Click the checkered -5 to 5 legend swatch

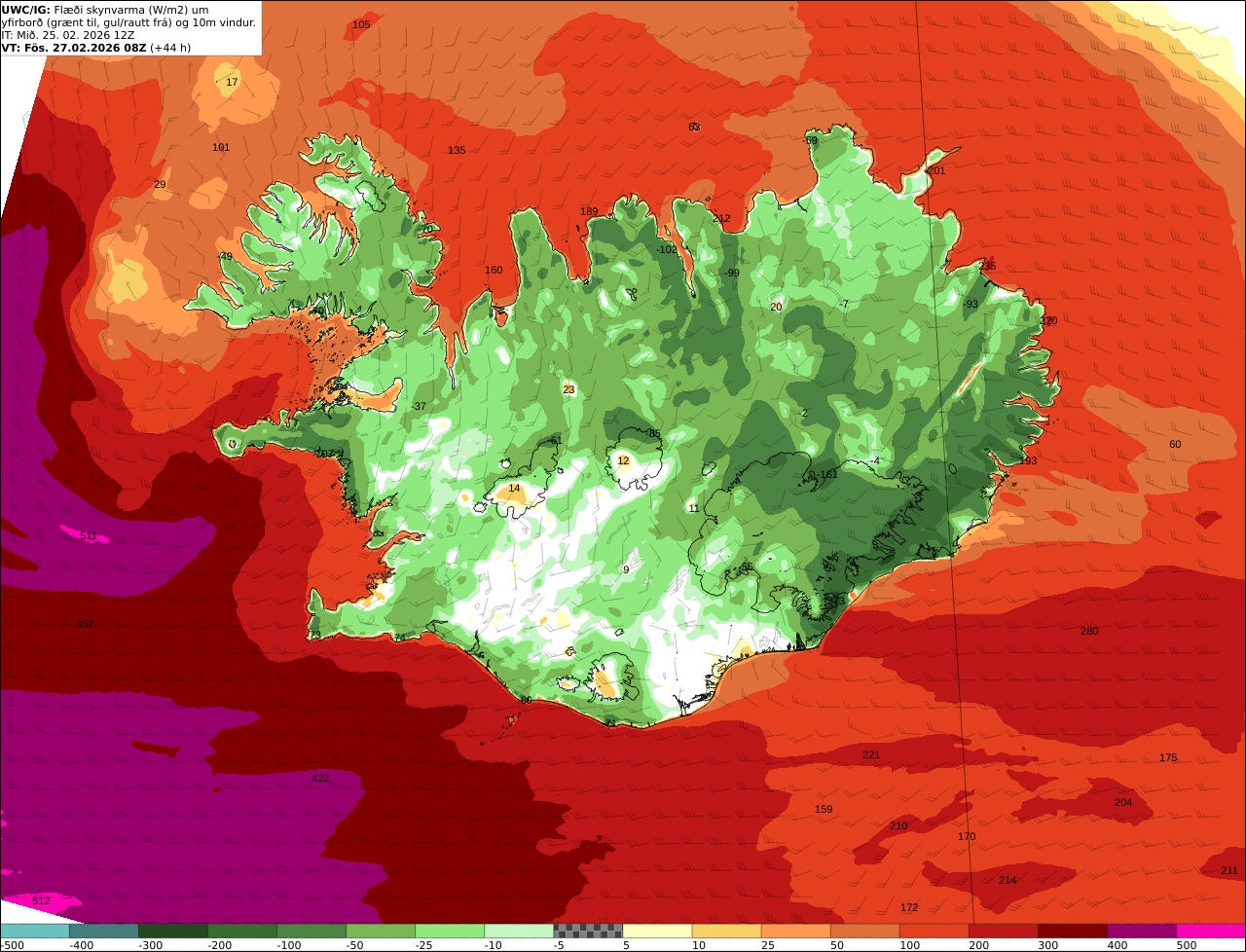coord(588,931)
